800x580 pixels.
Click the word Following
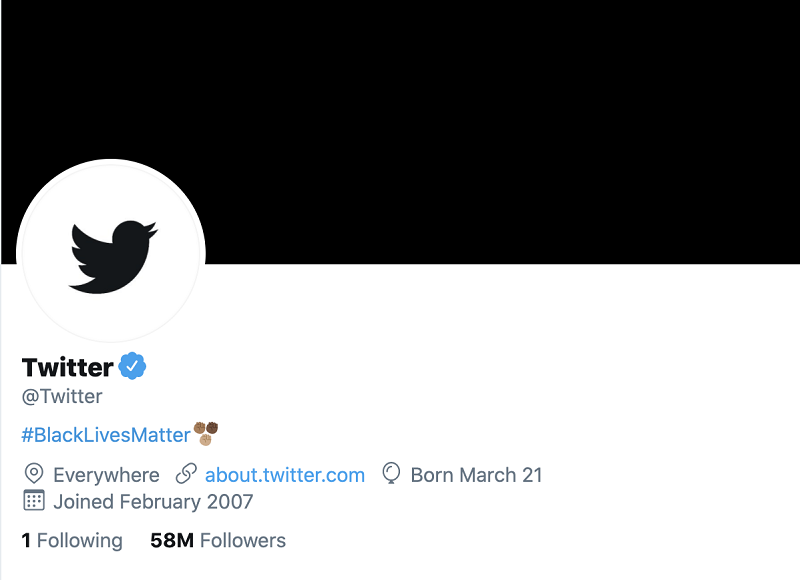[80, 541]
